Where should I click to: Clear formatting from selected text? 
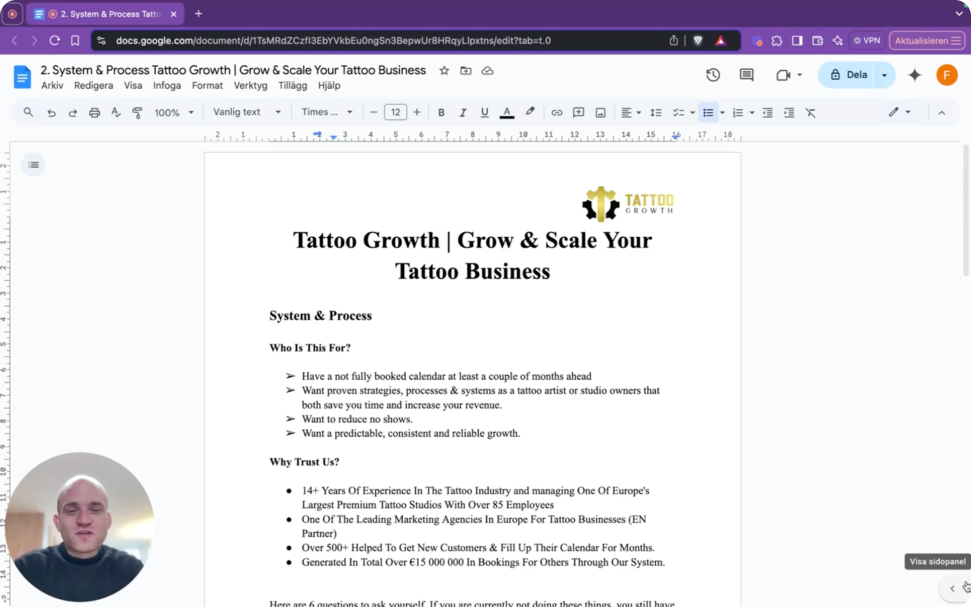[810, 113]
